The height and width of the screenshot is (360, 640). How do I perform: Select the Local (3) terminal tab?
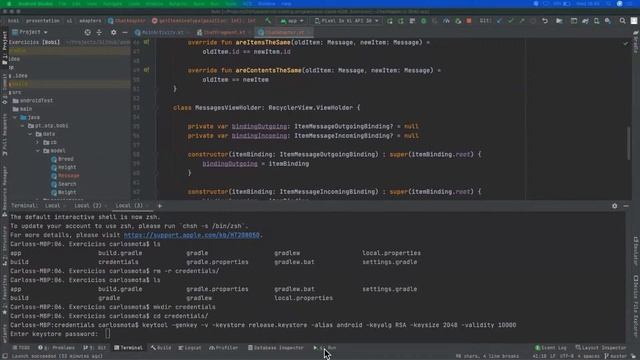pyautogui.click(x=129, y=206)
